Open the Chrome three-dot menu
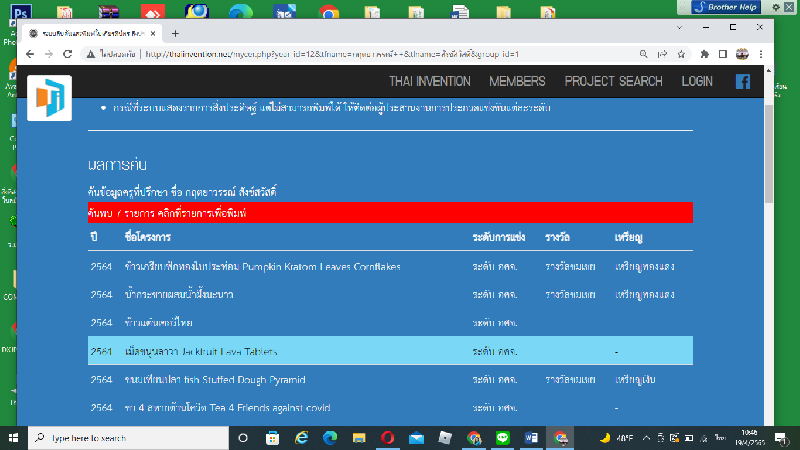This screenshot has height=450, width=800. (761, 54)
